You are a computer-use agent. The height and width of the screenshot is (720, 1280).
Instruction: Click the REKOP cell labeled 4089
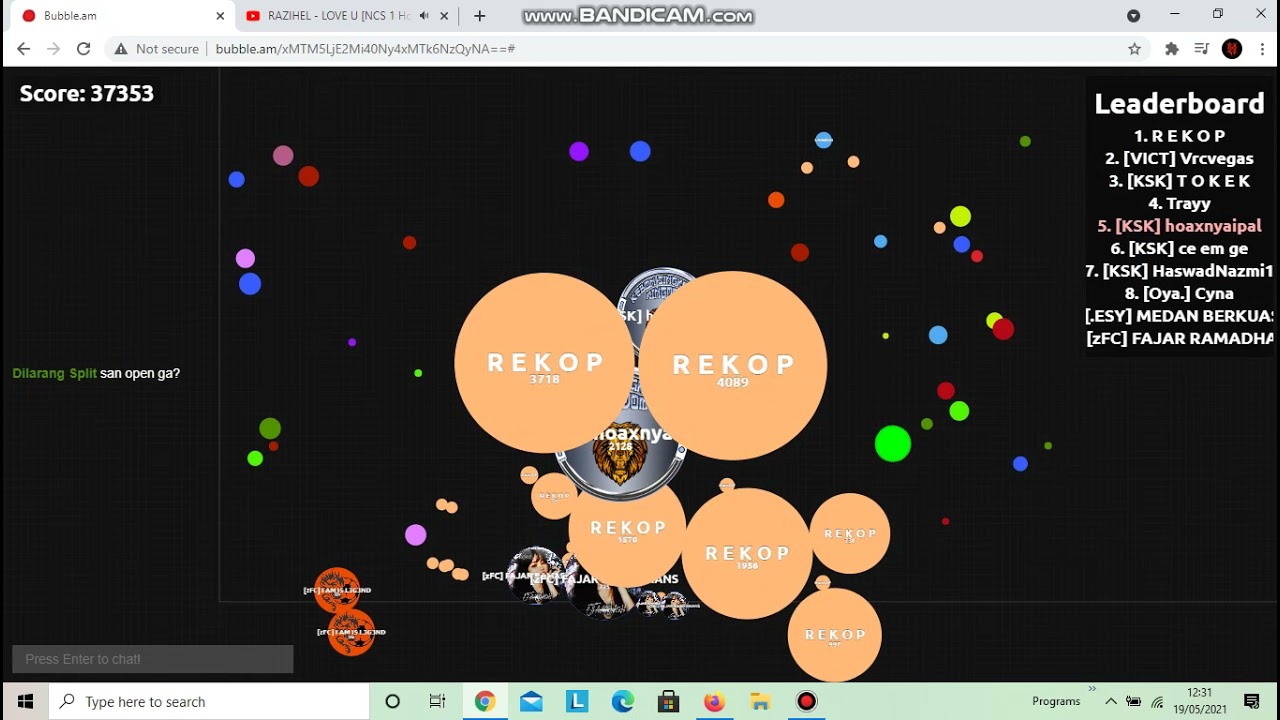[732, 366]
